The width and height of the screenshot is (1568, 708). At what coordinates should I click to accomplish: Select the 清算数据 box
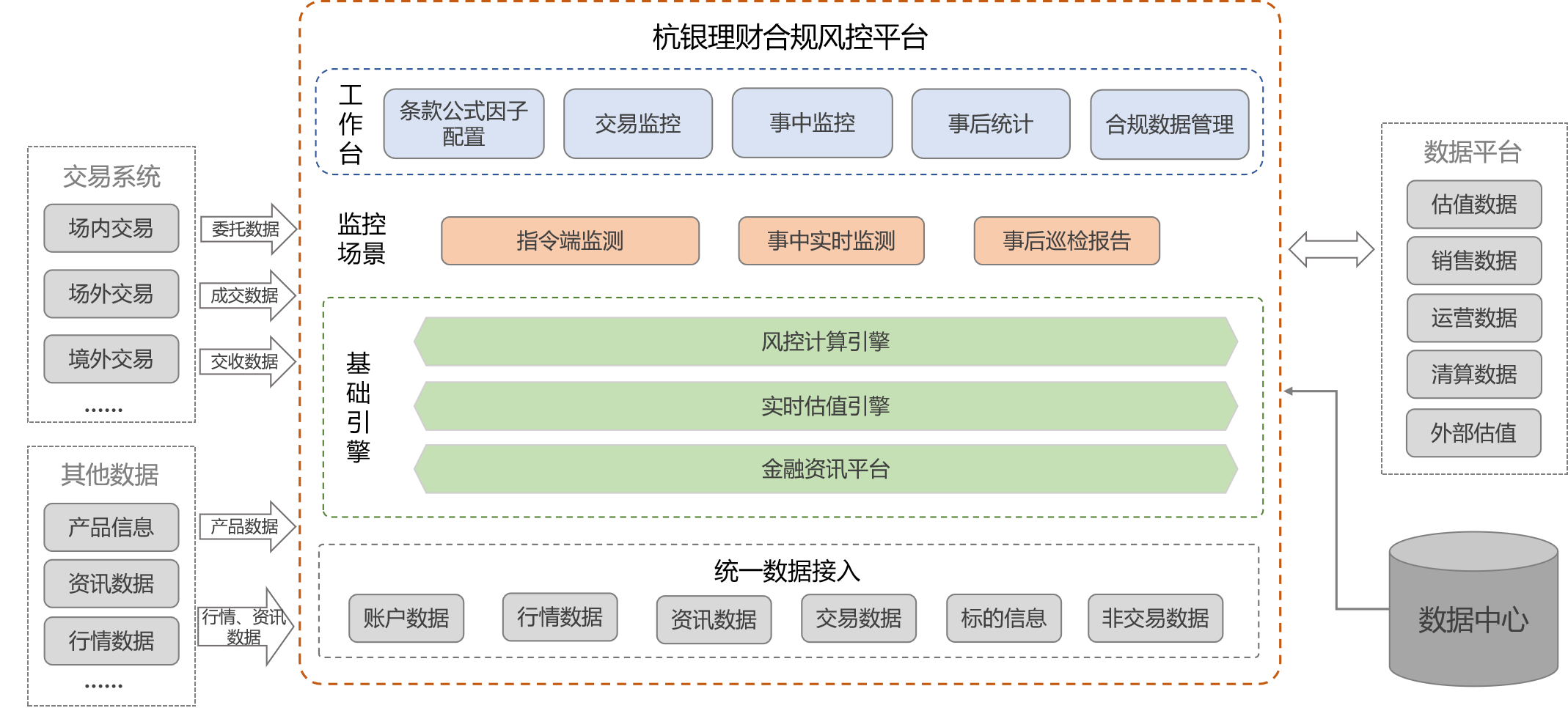[x=1474, y=375]
